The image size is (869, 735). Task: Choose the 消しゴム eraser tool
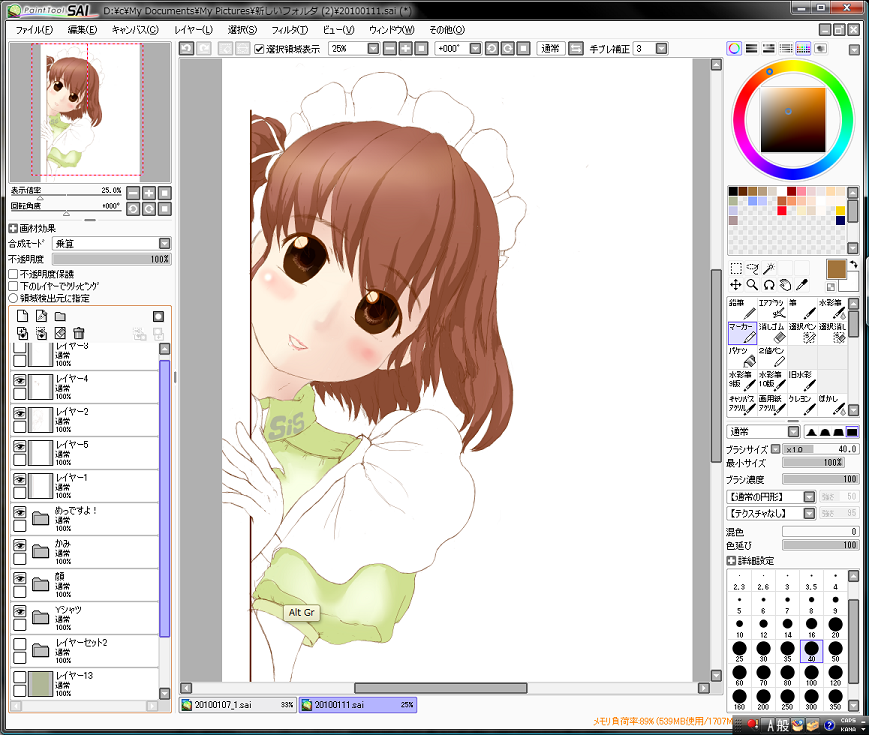(772, 333)
